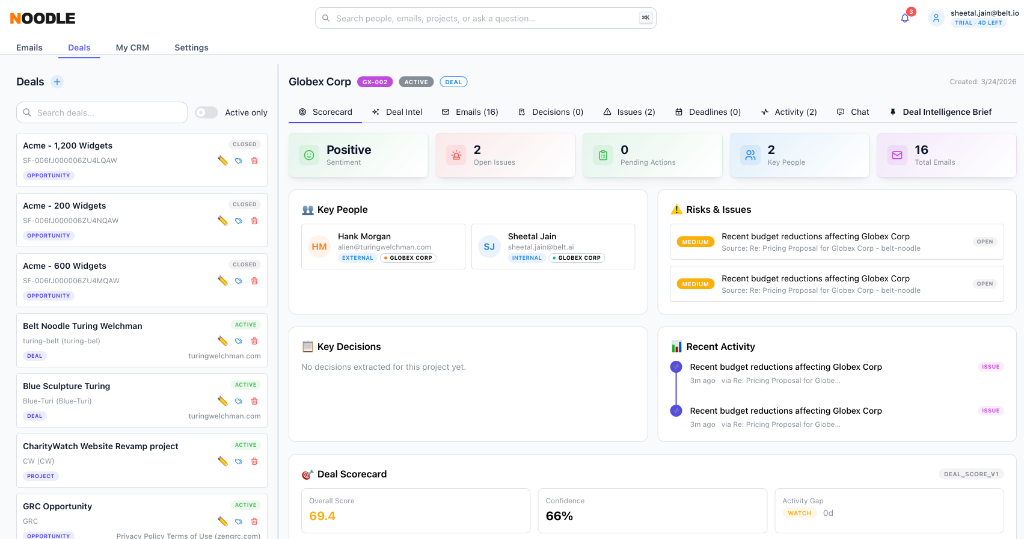
Task: Open the Deal Intel tab
Action: 397,112
